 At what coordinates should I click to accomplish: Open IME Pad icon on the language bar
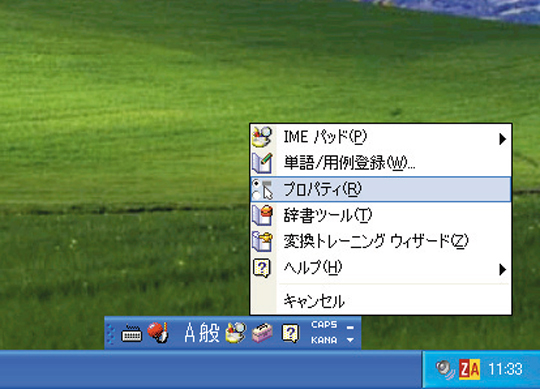pyautogui.click(x=236, y=333)
